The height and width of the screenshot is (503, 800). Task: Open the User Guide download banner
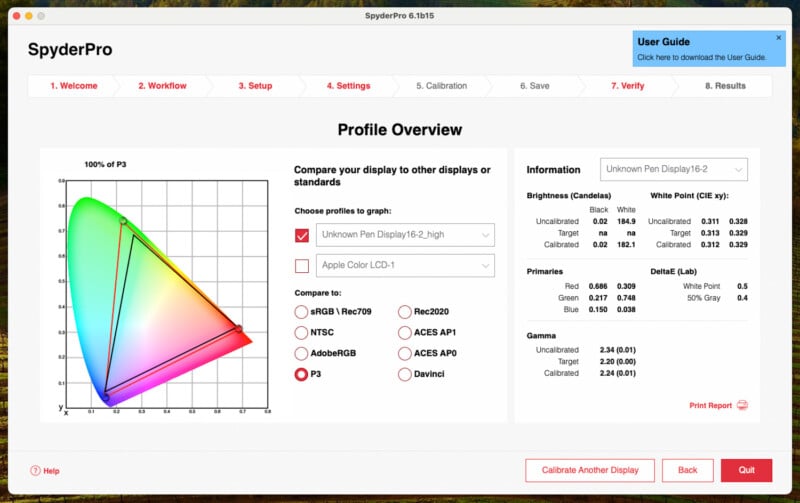(709, 48)
